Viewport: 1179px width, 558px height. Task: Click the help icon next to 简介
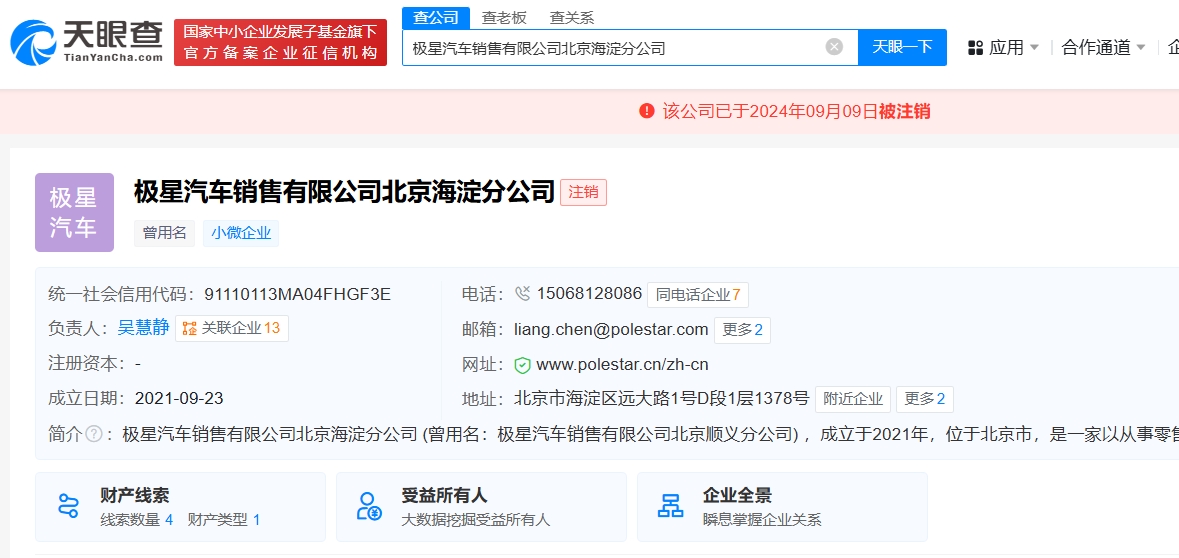point(94,434)
